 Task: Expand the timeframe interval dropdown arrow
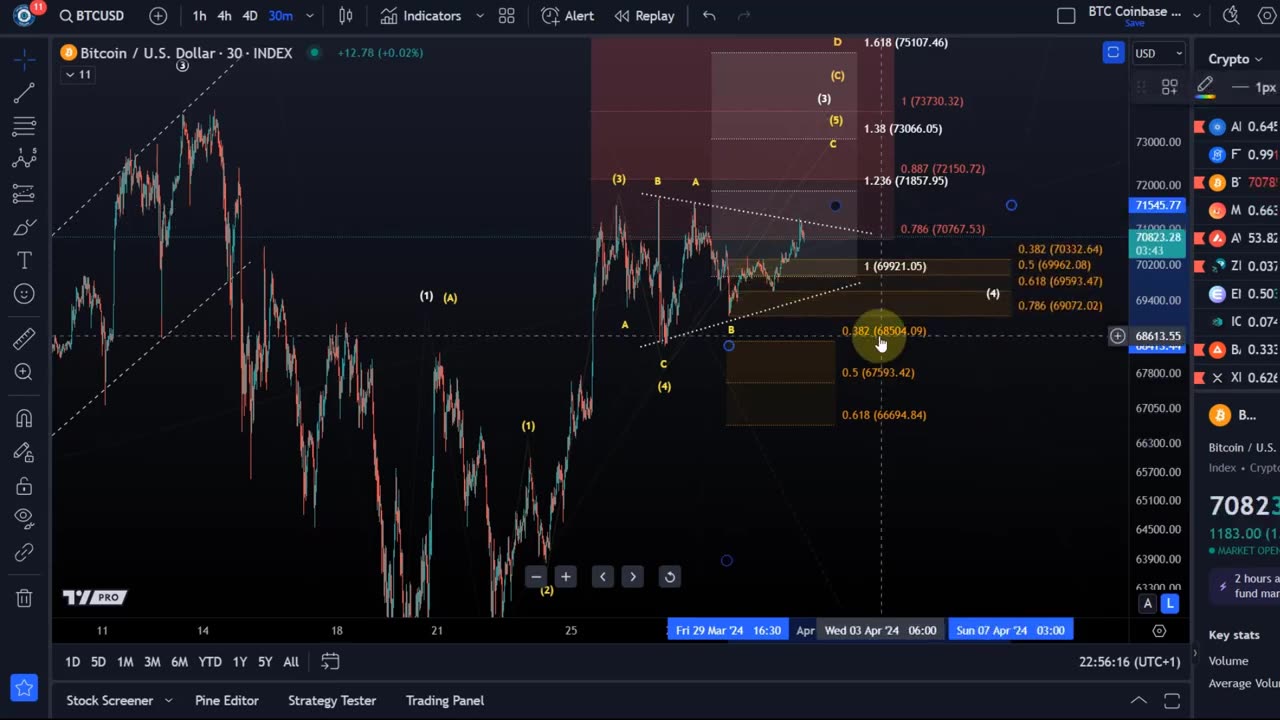tap(310, 16)
